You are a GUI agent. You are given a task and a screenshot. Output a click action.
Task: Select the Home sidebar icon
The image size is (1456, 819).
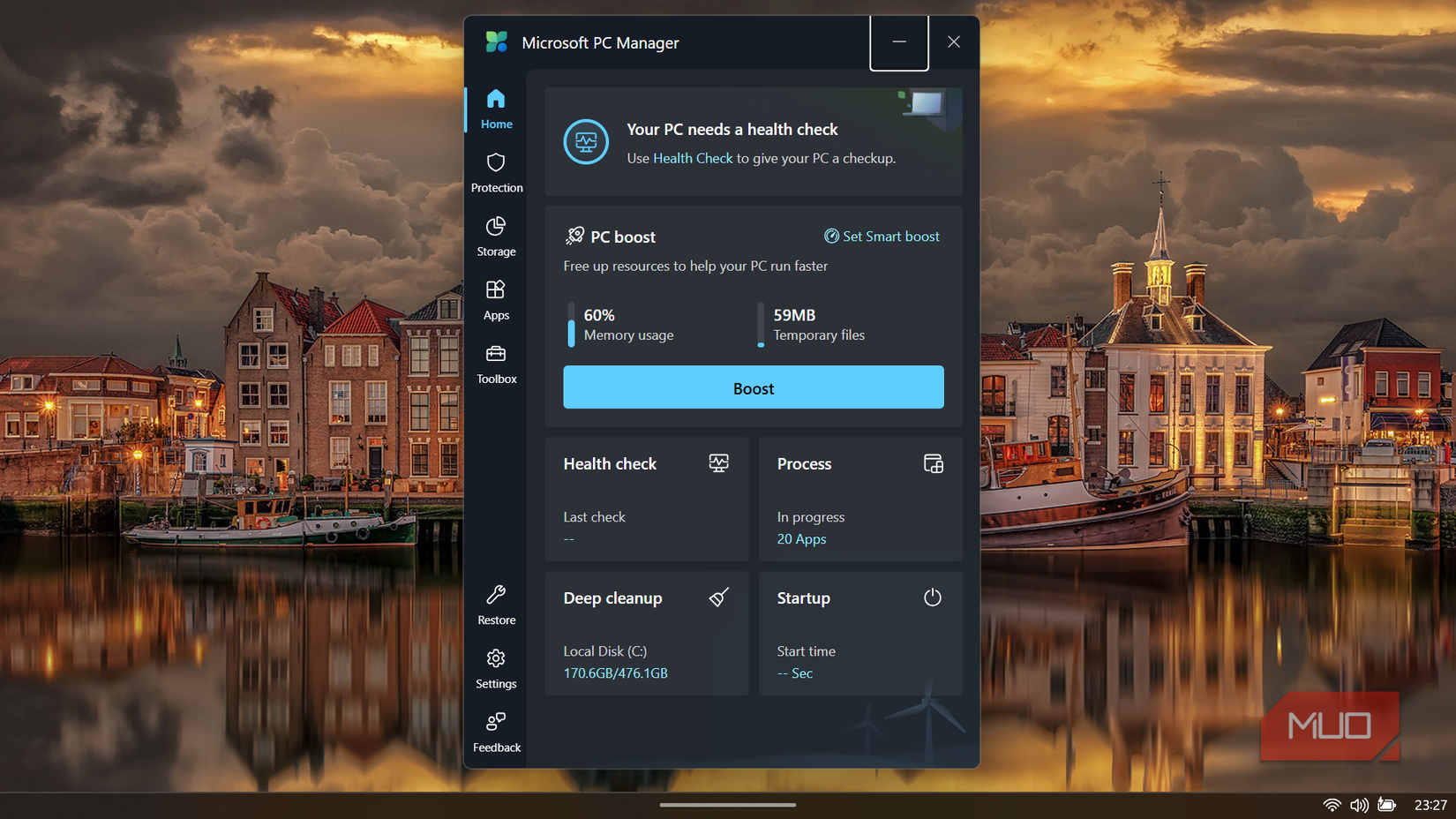(496, 100)
